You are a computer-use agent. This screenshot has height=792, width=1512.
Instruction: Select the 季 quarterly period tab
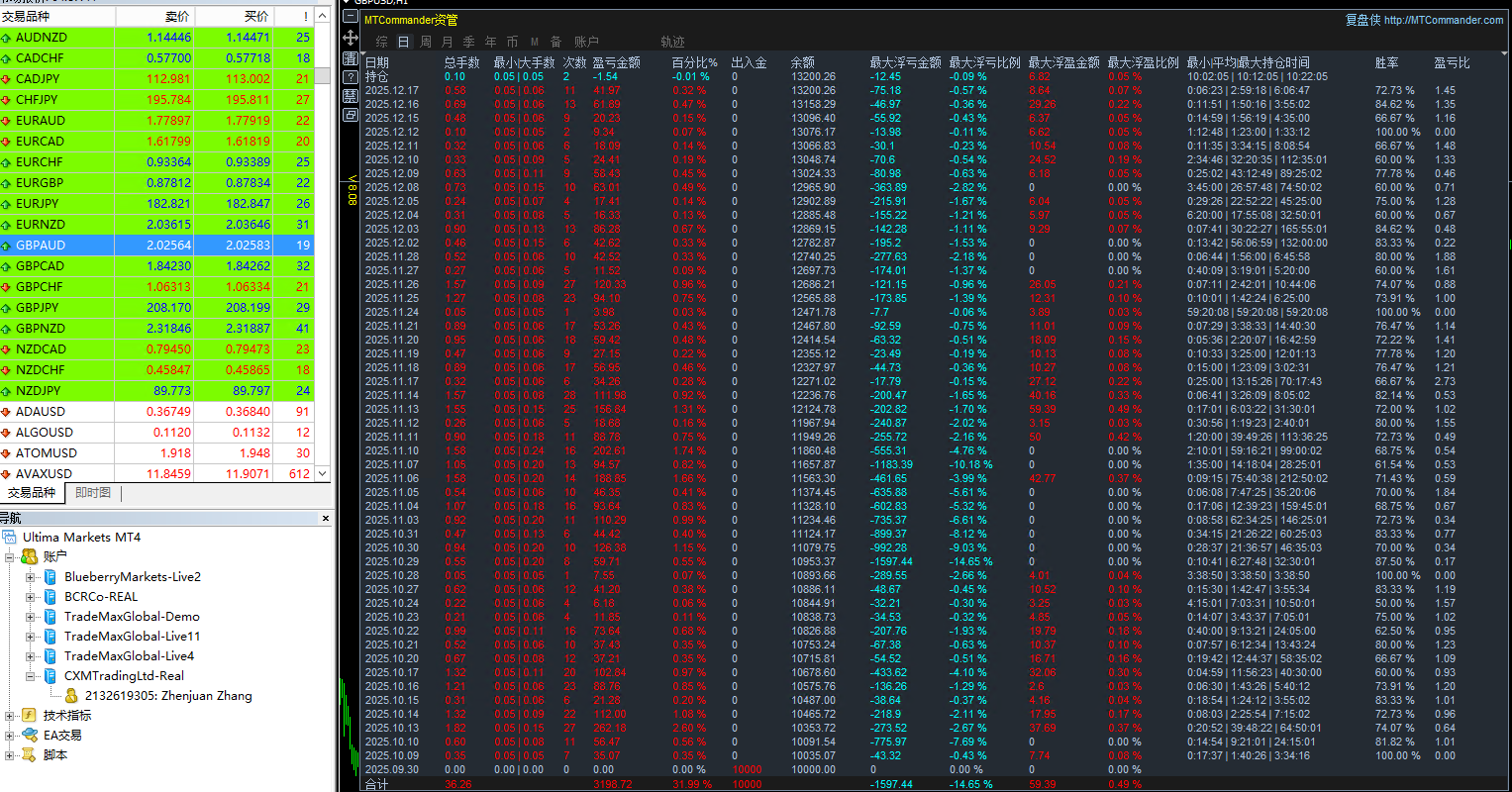coord(469,42)
